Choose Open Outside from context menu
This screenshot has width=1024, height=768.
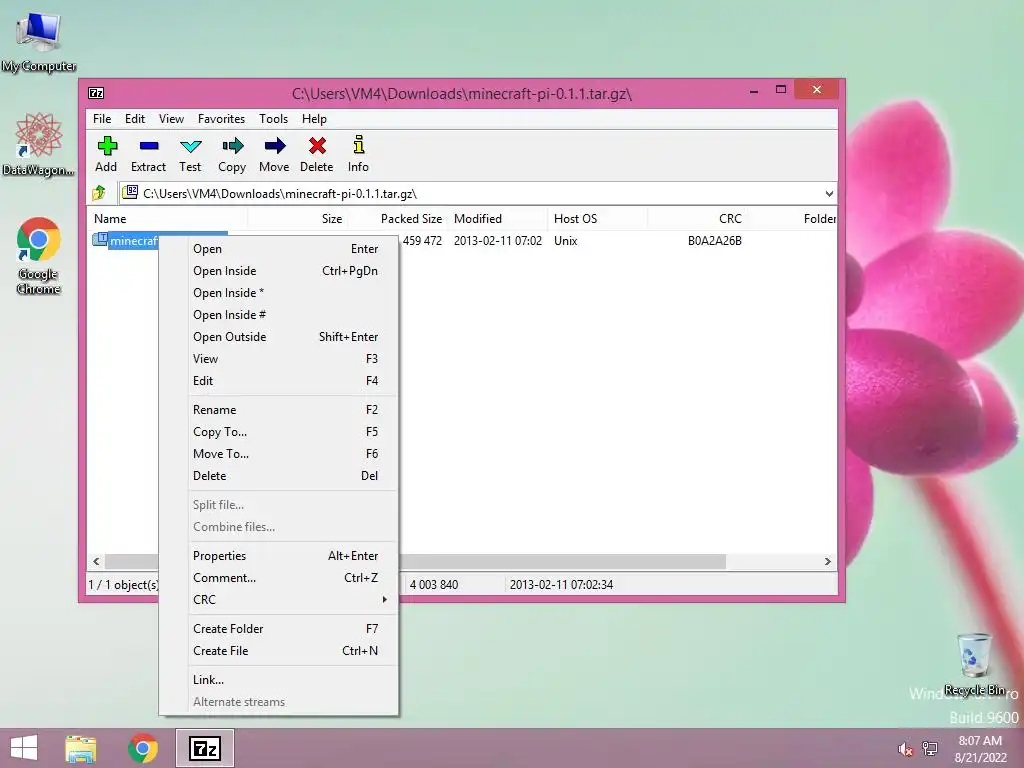click(292, 337)
